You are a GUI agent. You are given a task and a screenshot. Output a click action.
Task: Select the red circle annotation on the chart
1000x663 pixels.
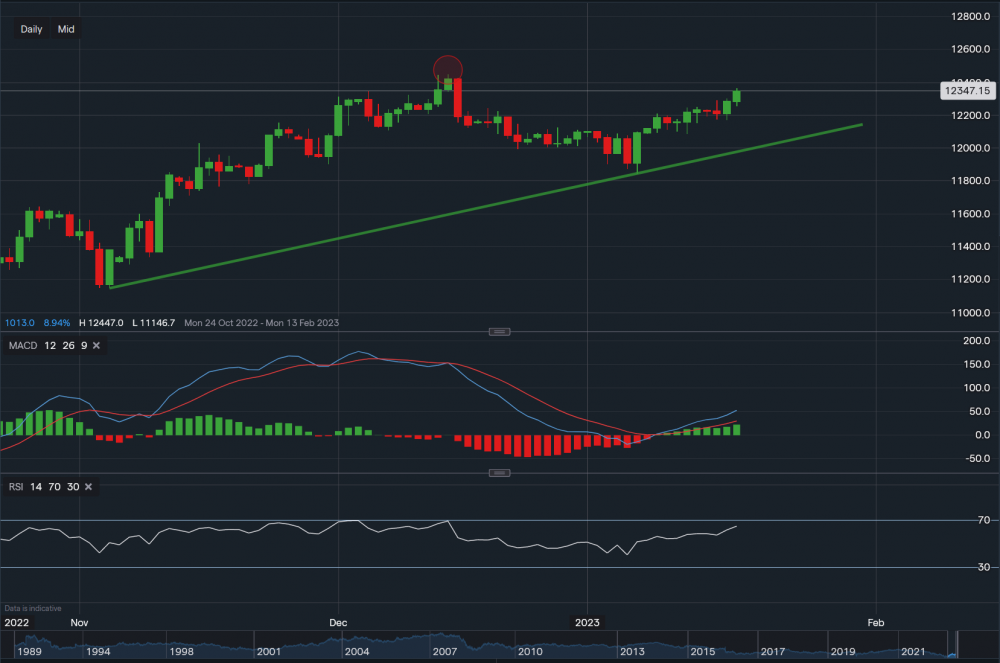click(448, 68)
